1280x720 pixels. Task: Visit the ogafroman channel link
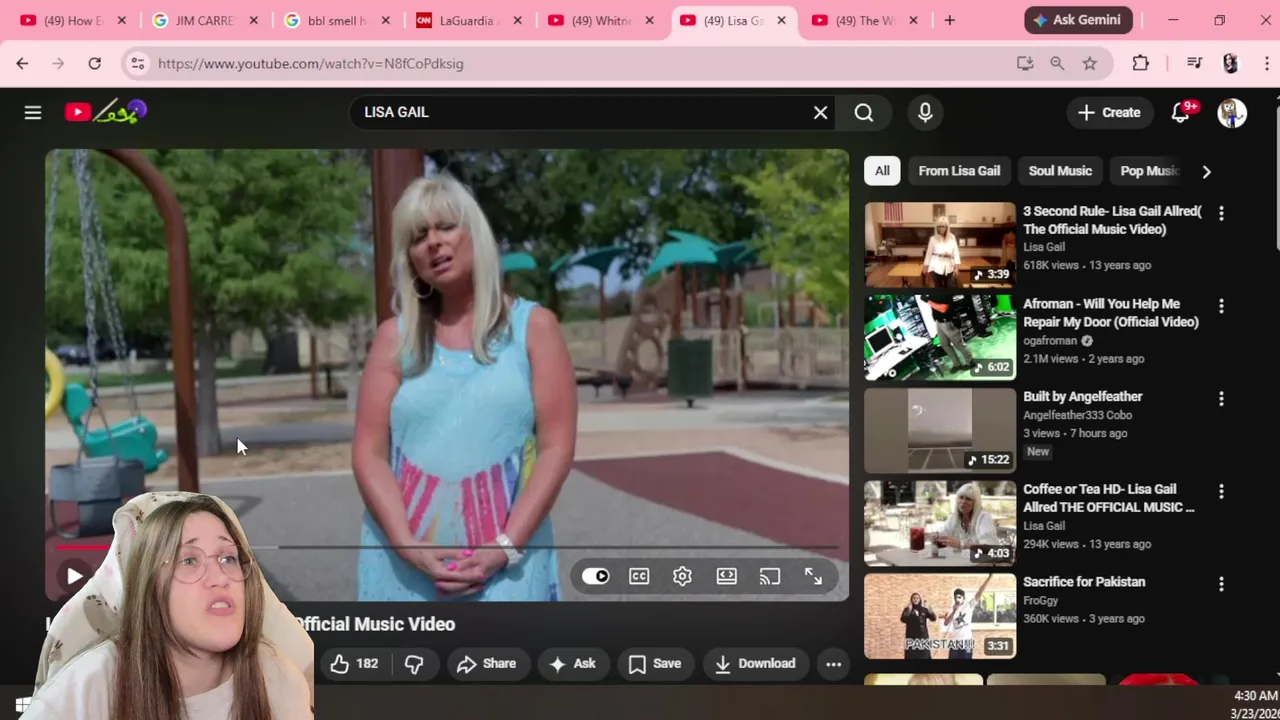pos(1050,341)
